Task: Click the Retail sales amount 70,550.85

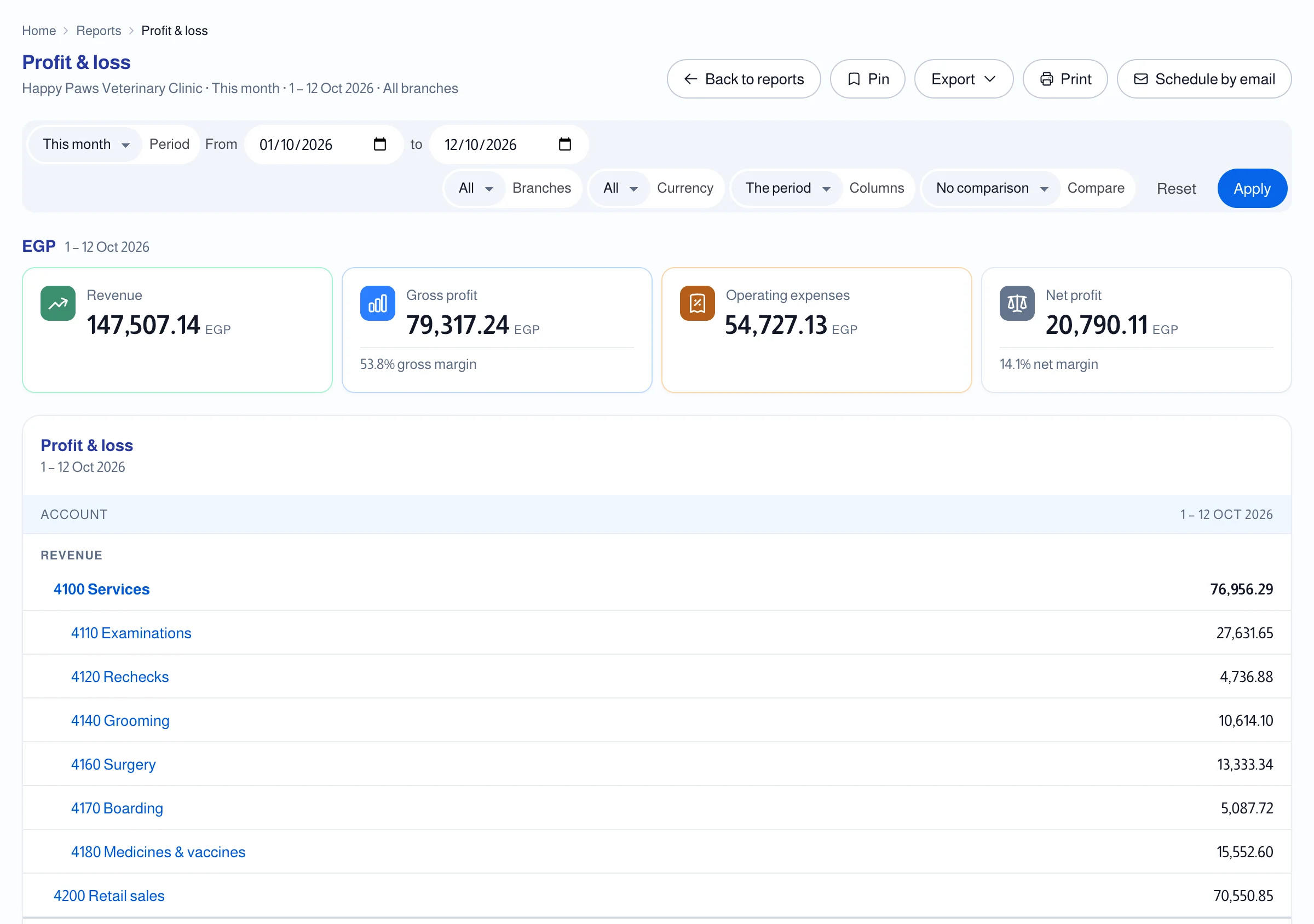Action: [1243, 896]
